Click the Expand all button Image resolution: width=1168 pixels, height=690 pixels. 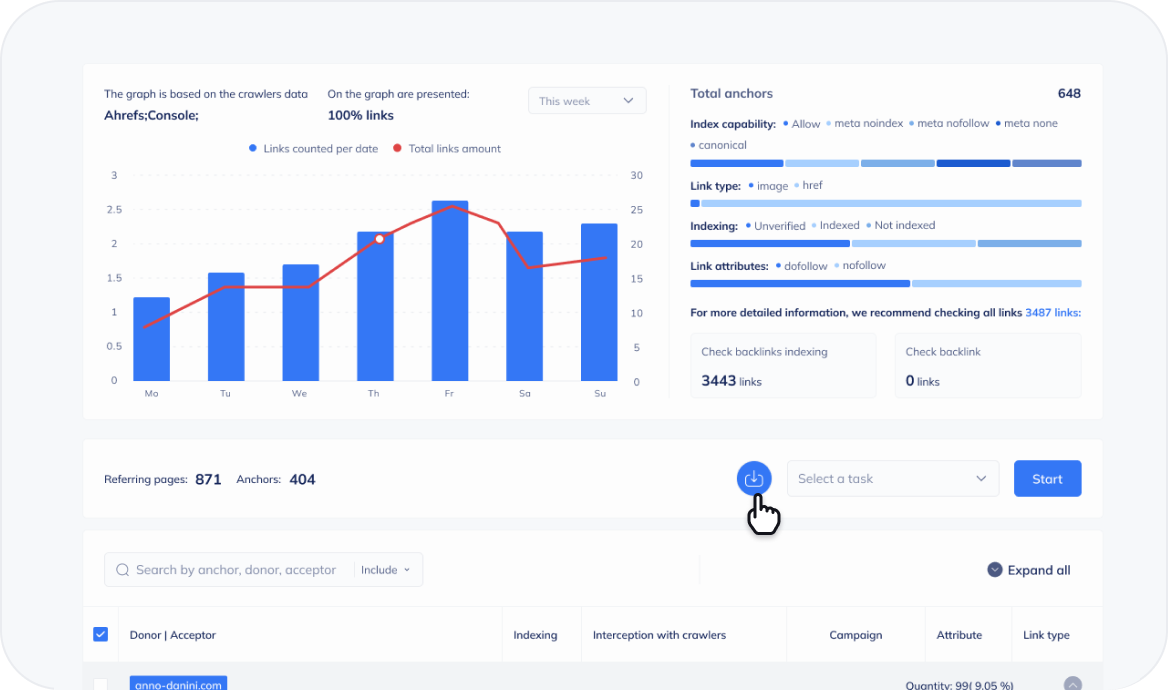(1029, 570)
